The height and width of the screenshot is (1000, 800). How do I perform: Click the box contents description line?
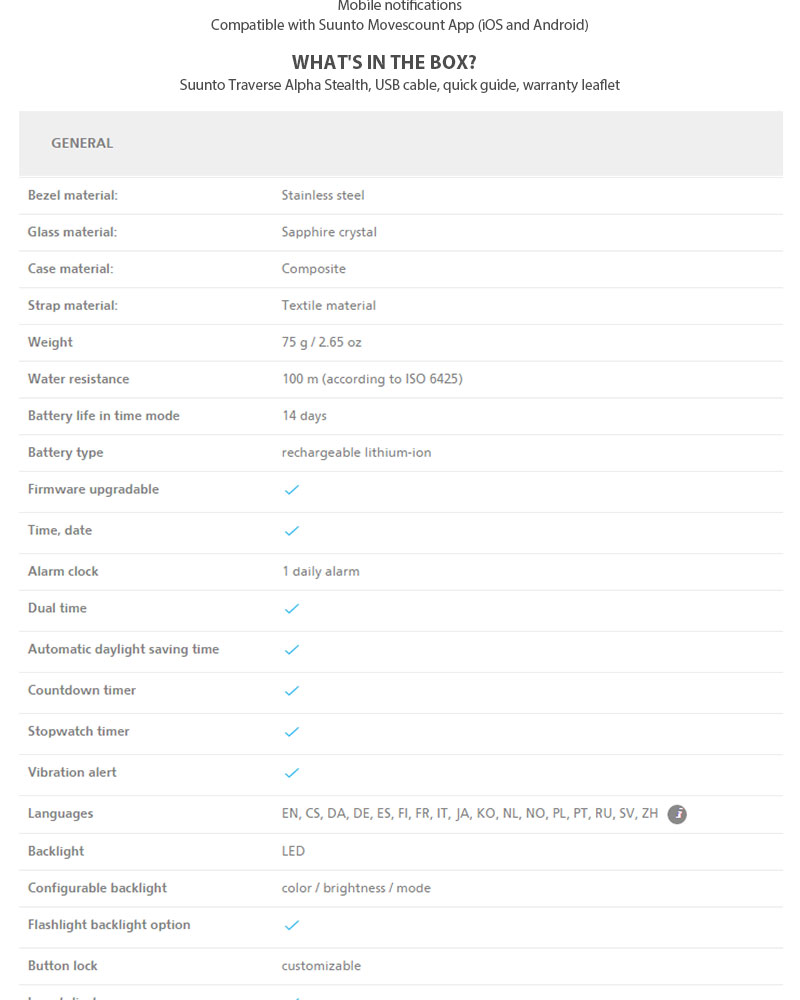(399, 85)
